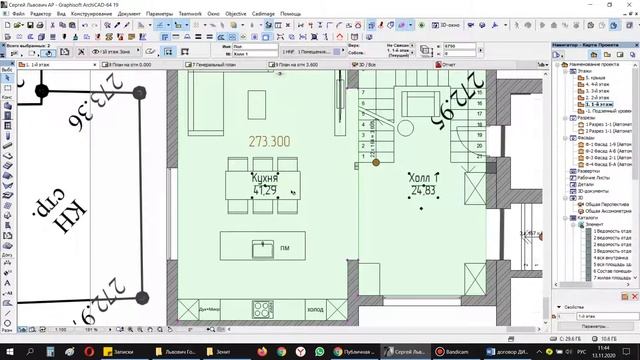Open WhatsApp from the taskbar
Viewport: 640px width, 360px height.
tap(320, 351)
